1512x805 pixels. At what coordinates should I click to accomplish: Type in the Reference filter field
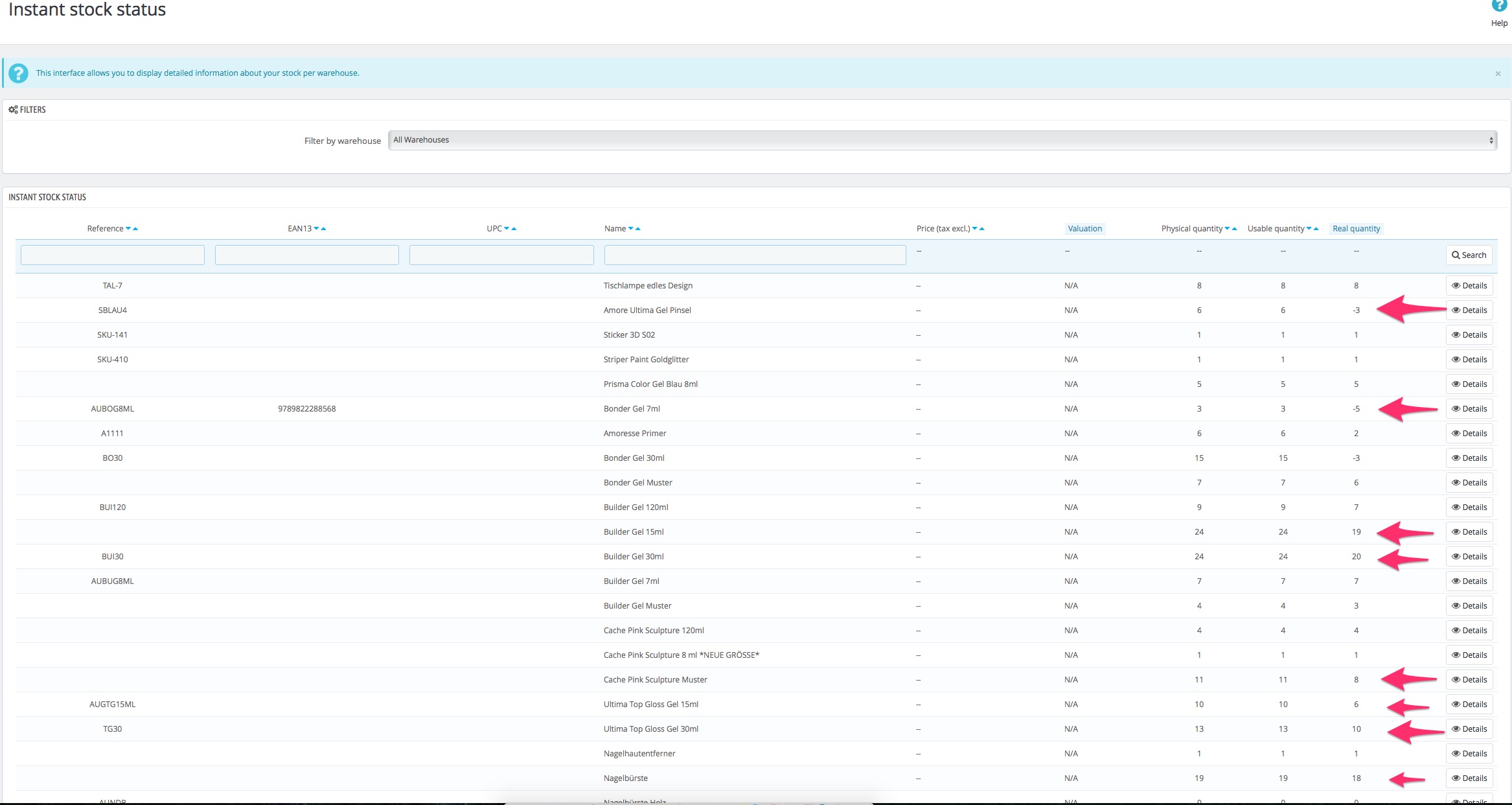pyautogui.click(x=113, y=255)
